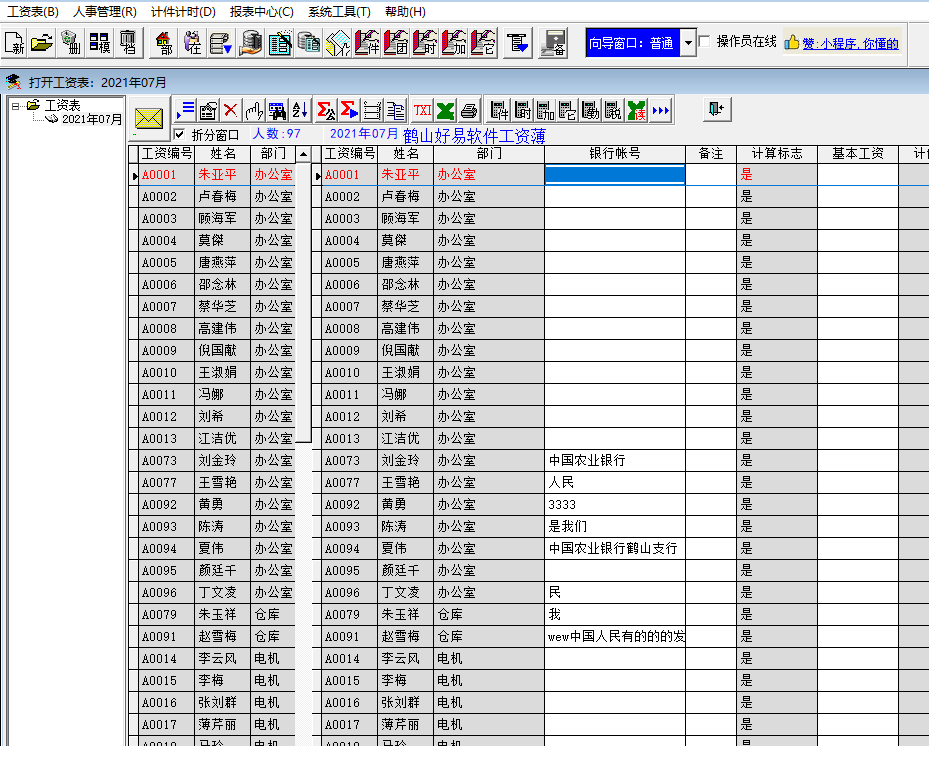Screen dimensions: 929x769
Task: Click the new payroll sheet icon (新)
Action: (14, 43)
